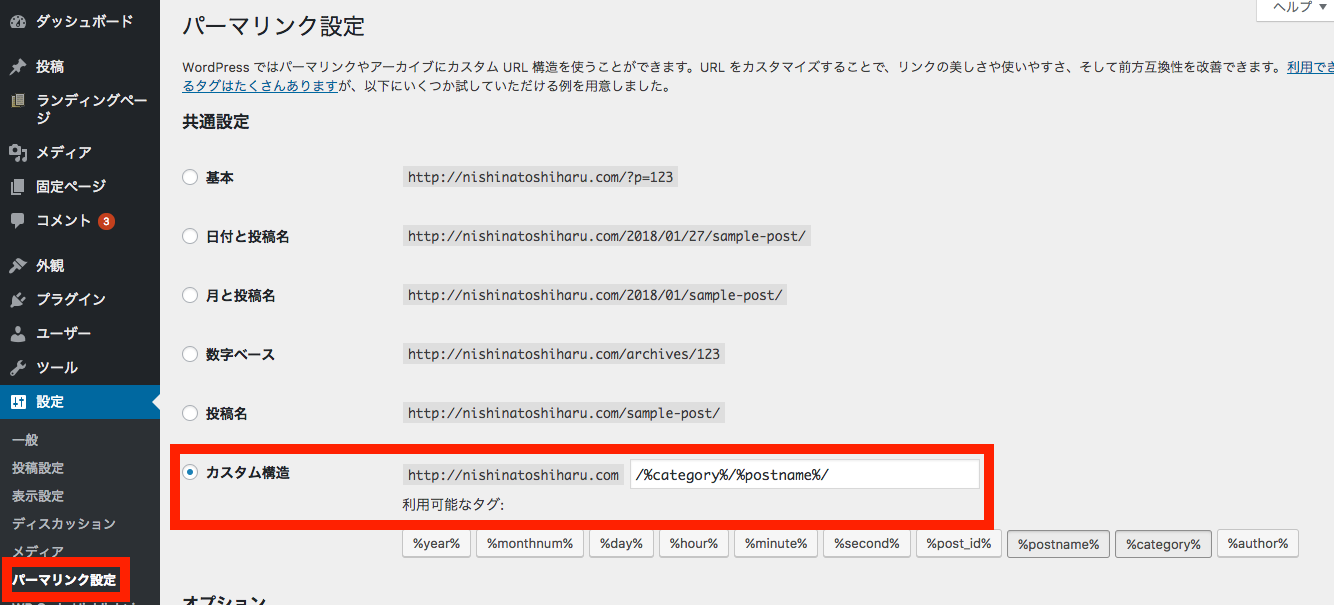Click the custom structure text field
This screenshot has height=605, width=1334.
[804, 475]
